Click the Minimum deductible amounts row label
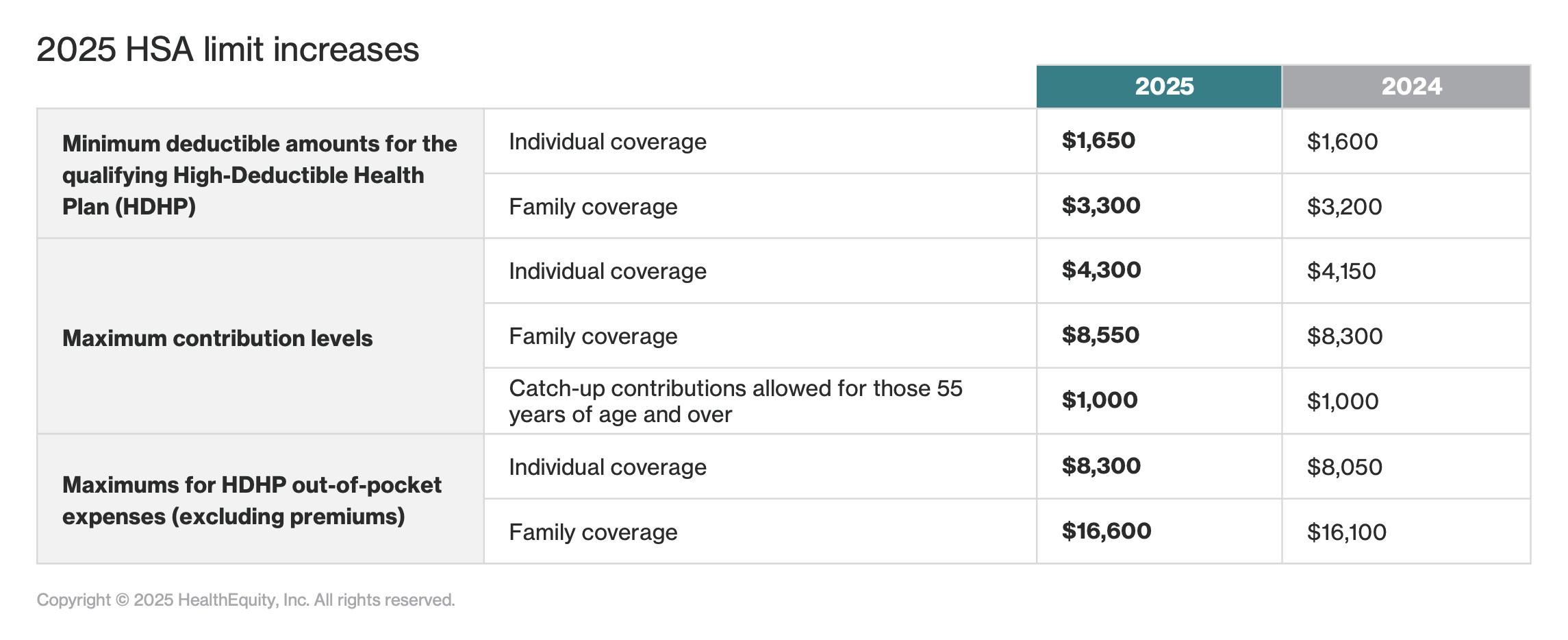This screenshot has width=1568, height=640. pos(260,175)
